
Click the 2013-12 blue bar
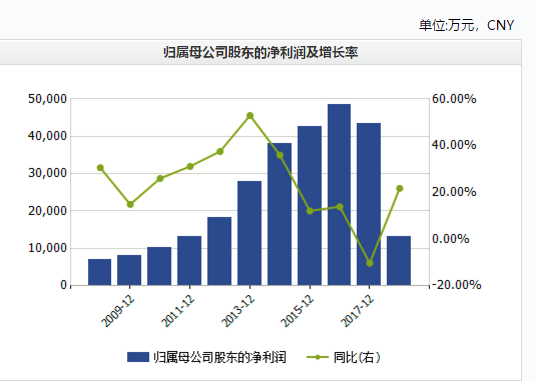(250, 233)
